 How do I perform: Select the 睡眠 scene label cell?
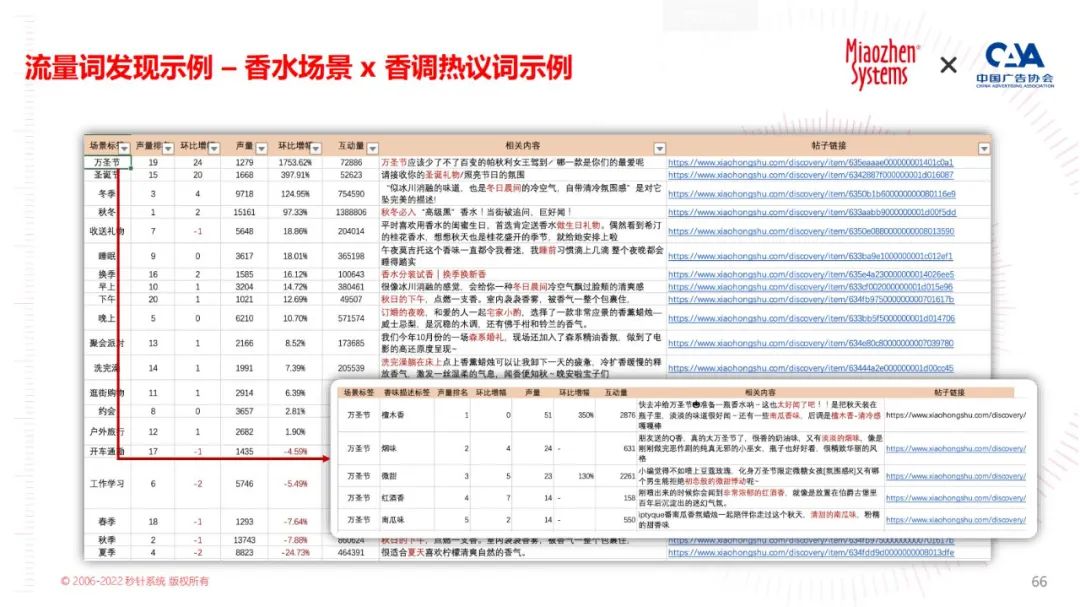(107, 256)
